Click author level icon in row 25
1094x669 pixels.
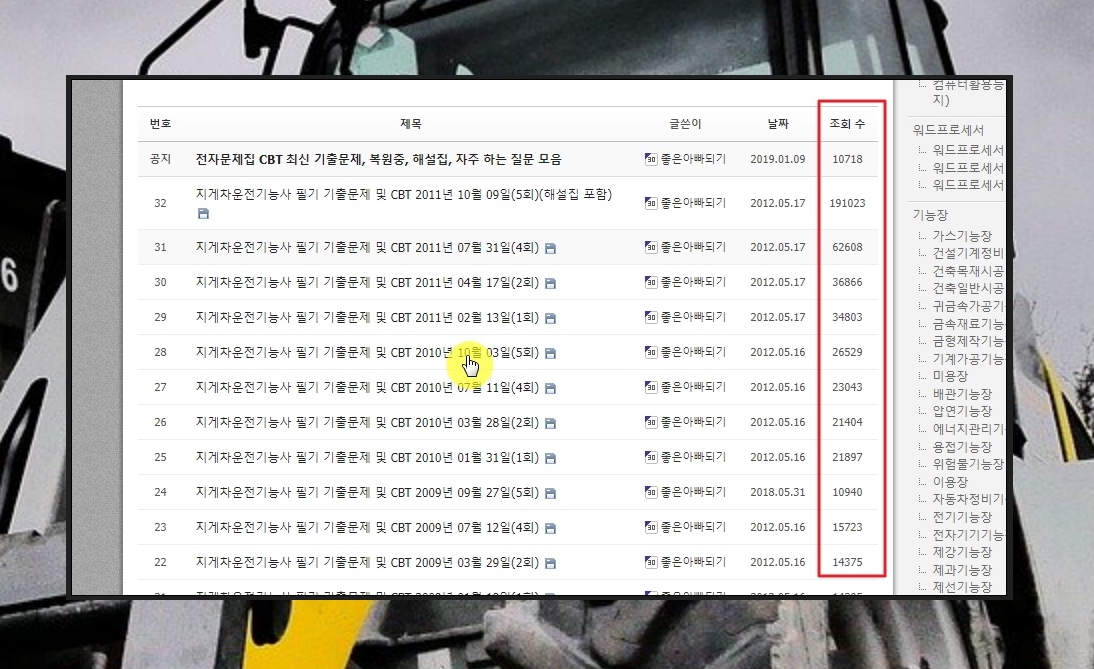coord(651,457)
